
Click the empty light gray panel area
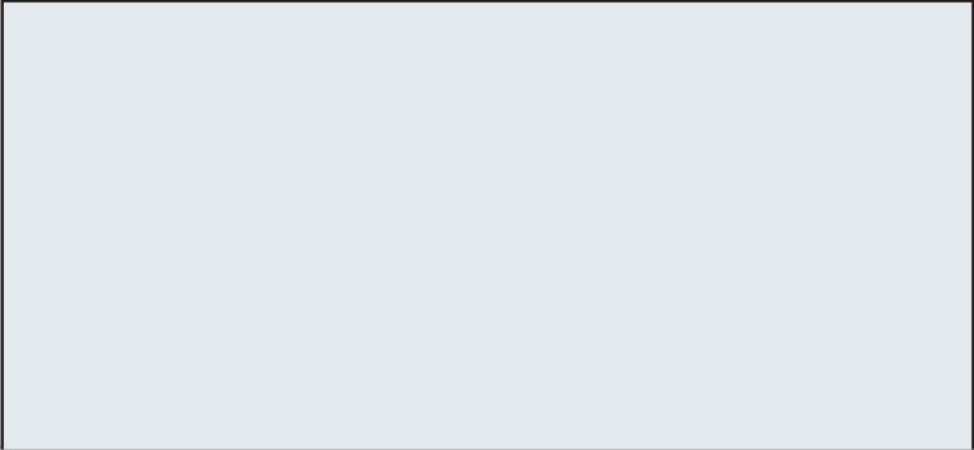coord(487,225)
